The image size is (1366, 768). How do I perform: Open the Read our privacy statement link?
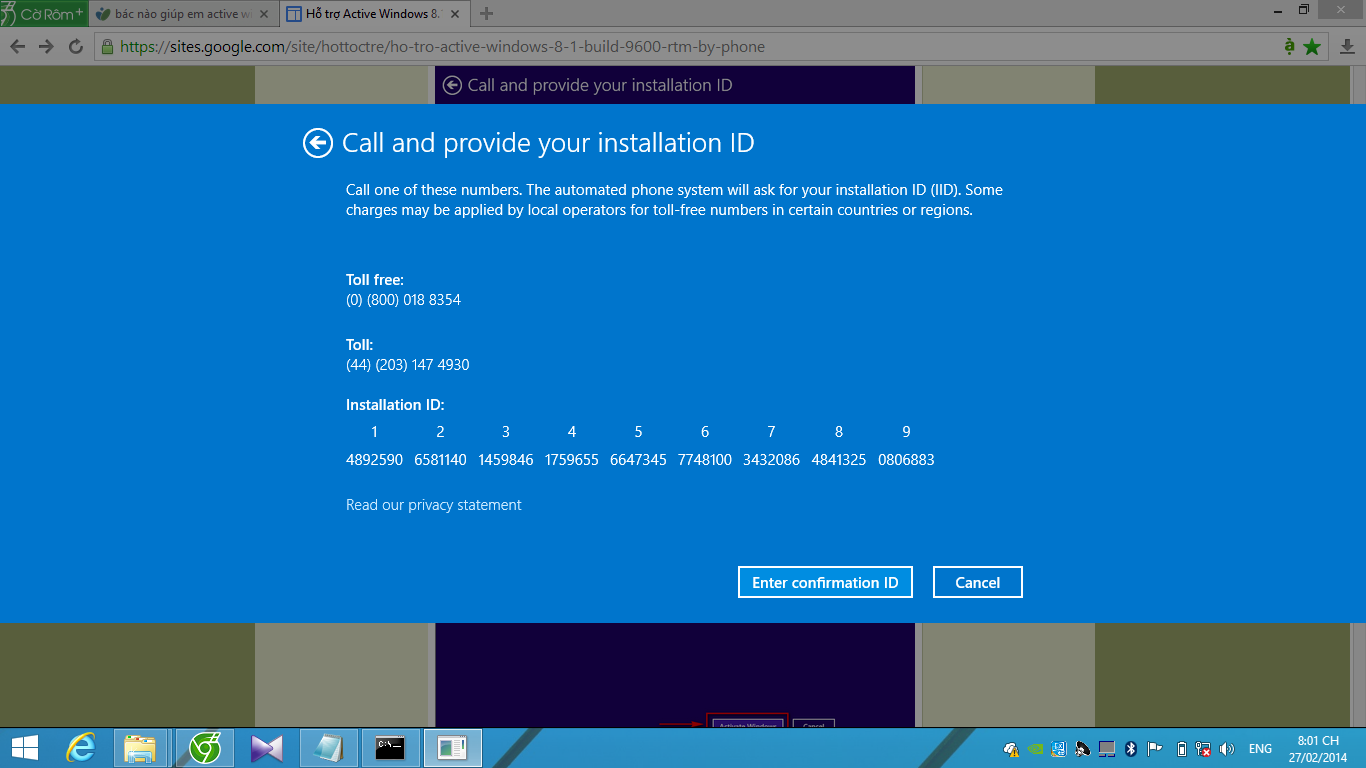click(x=434, y=505)
